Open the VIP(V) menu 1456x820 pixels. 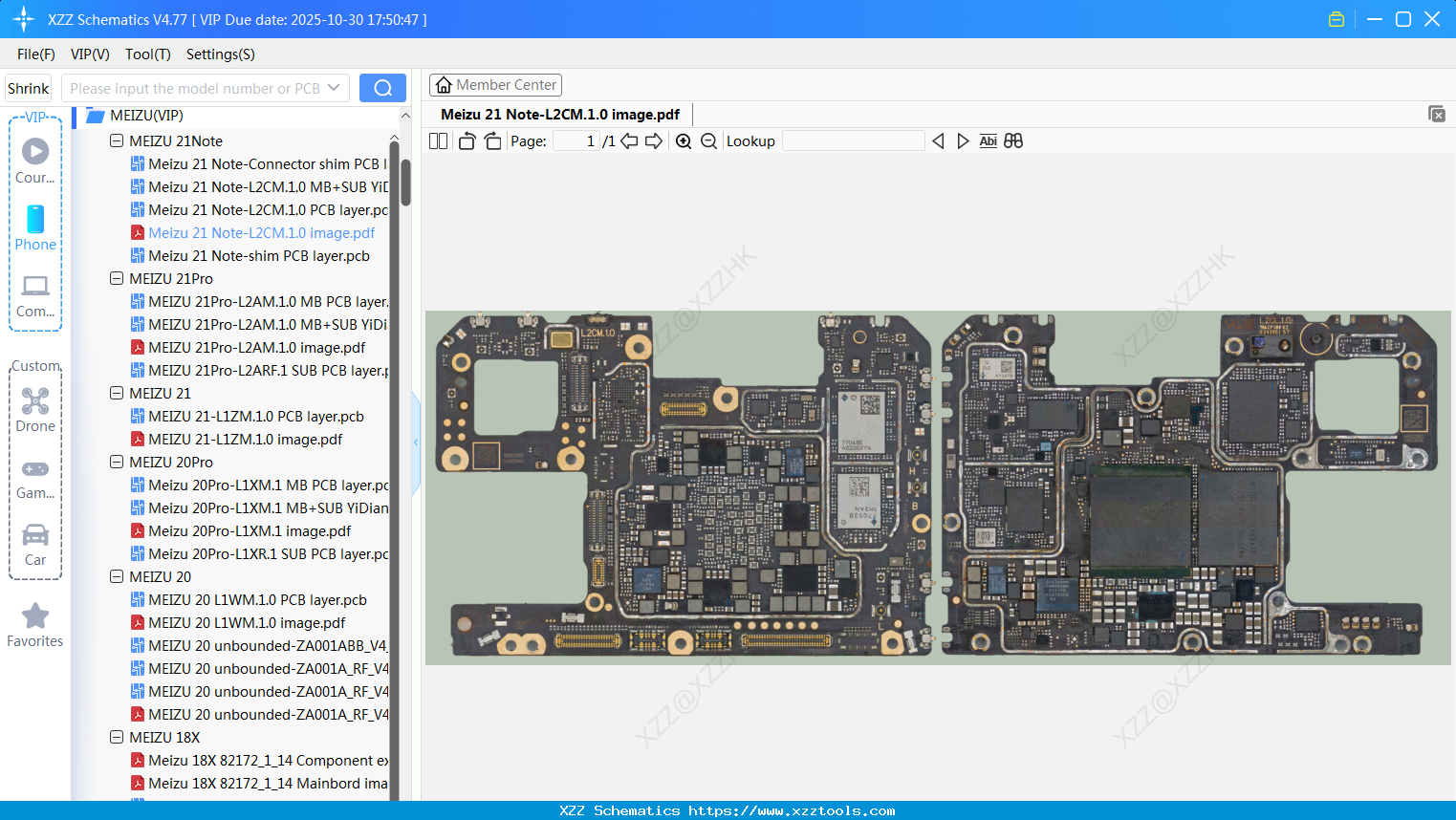[90, 54]
